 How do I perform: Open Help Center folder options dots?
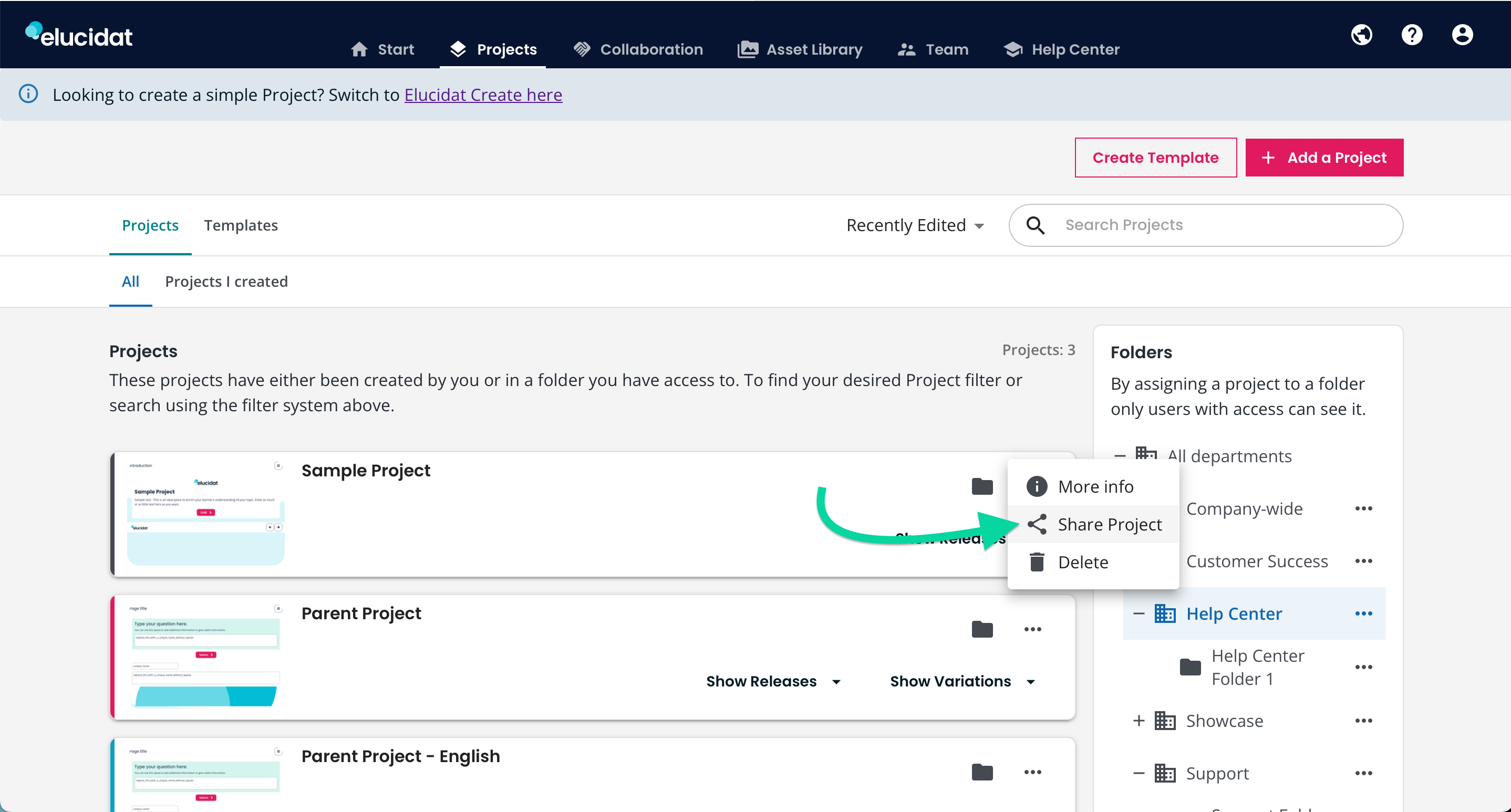[x=1364, y=613]
